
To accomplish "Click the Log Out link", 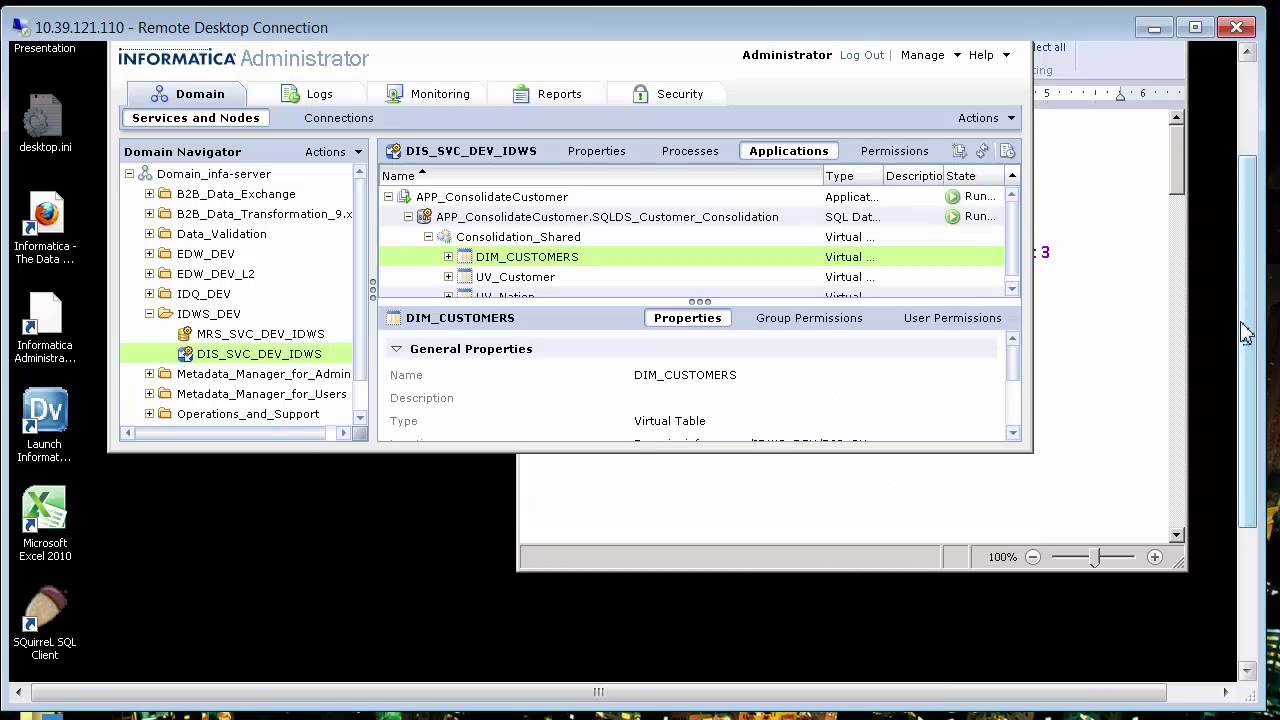I will 862,55.
